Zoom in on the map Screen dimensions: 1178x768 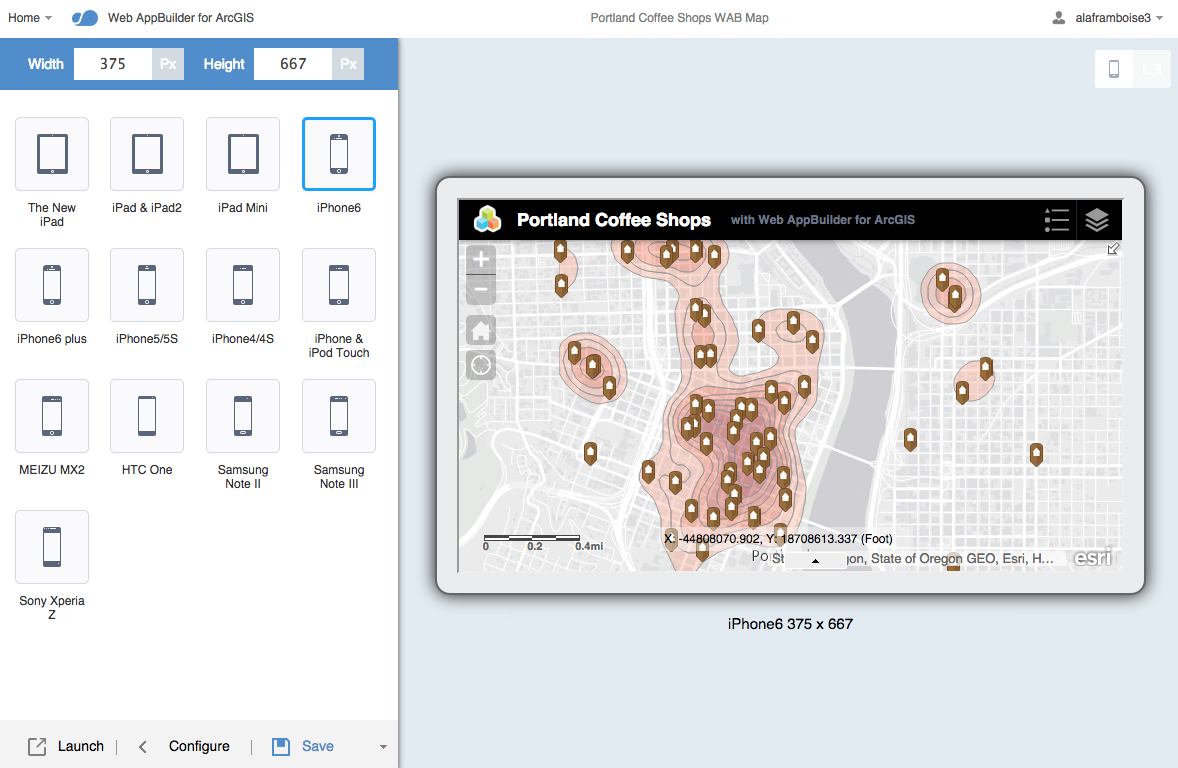tap(481, 260)
